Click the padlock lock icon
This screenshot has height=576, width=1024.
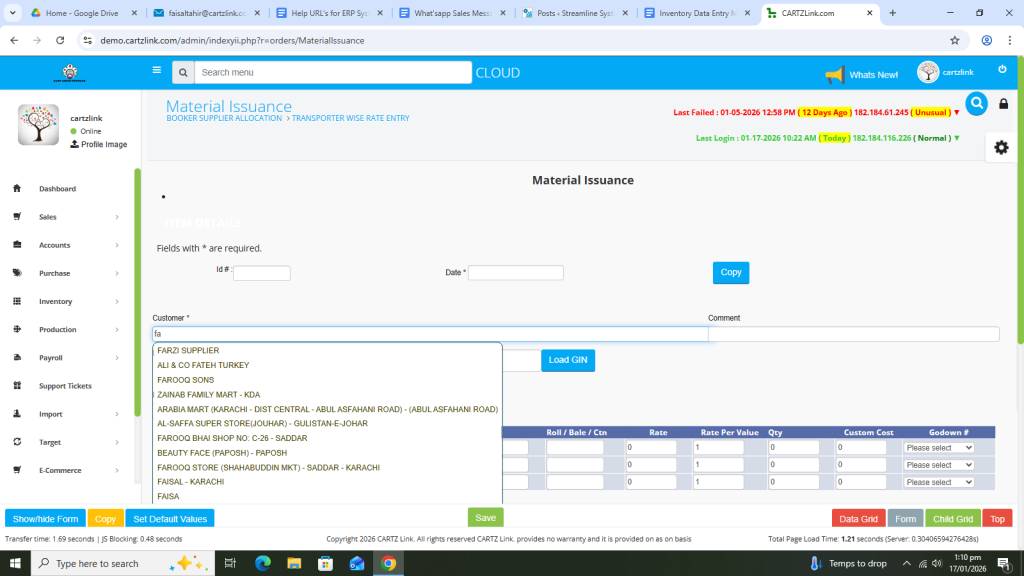(1004, 104)
